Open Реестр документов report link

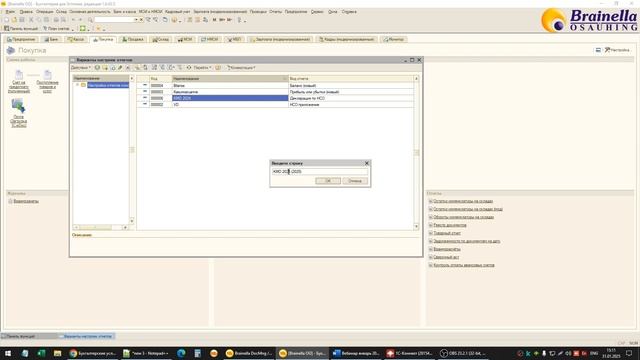click(450, 225)
